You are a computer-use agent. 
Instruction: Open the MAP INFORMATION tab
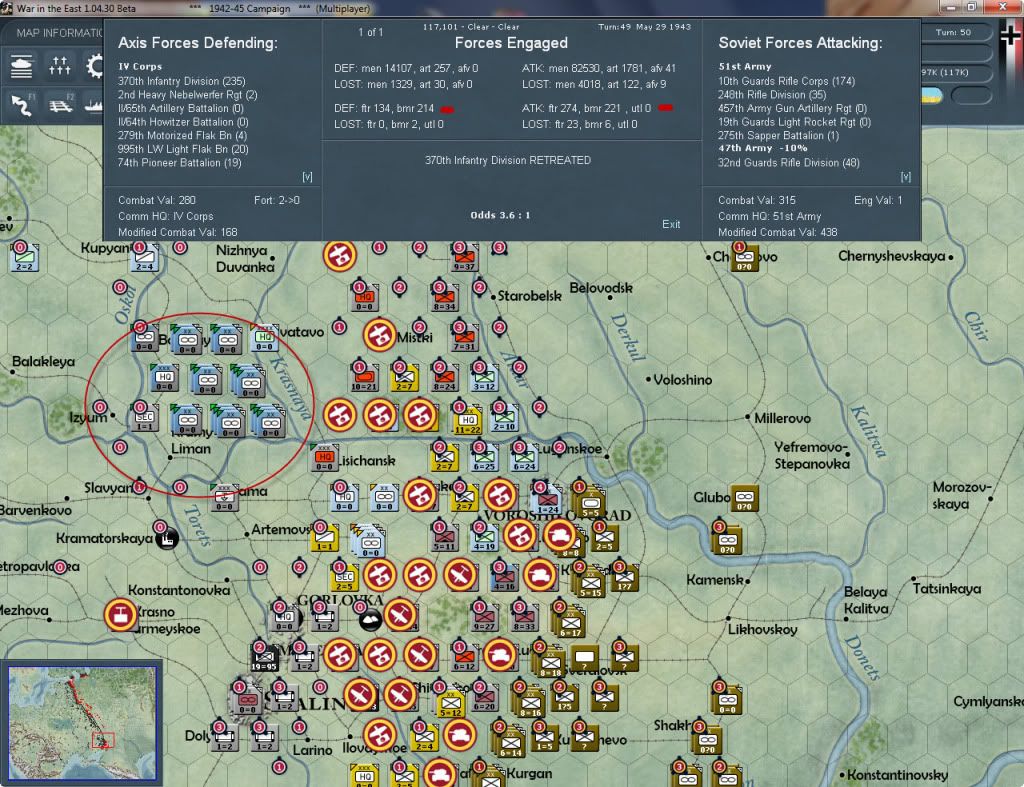(x=59, y=33)
